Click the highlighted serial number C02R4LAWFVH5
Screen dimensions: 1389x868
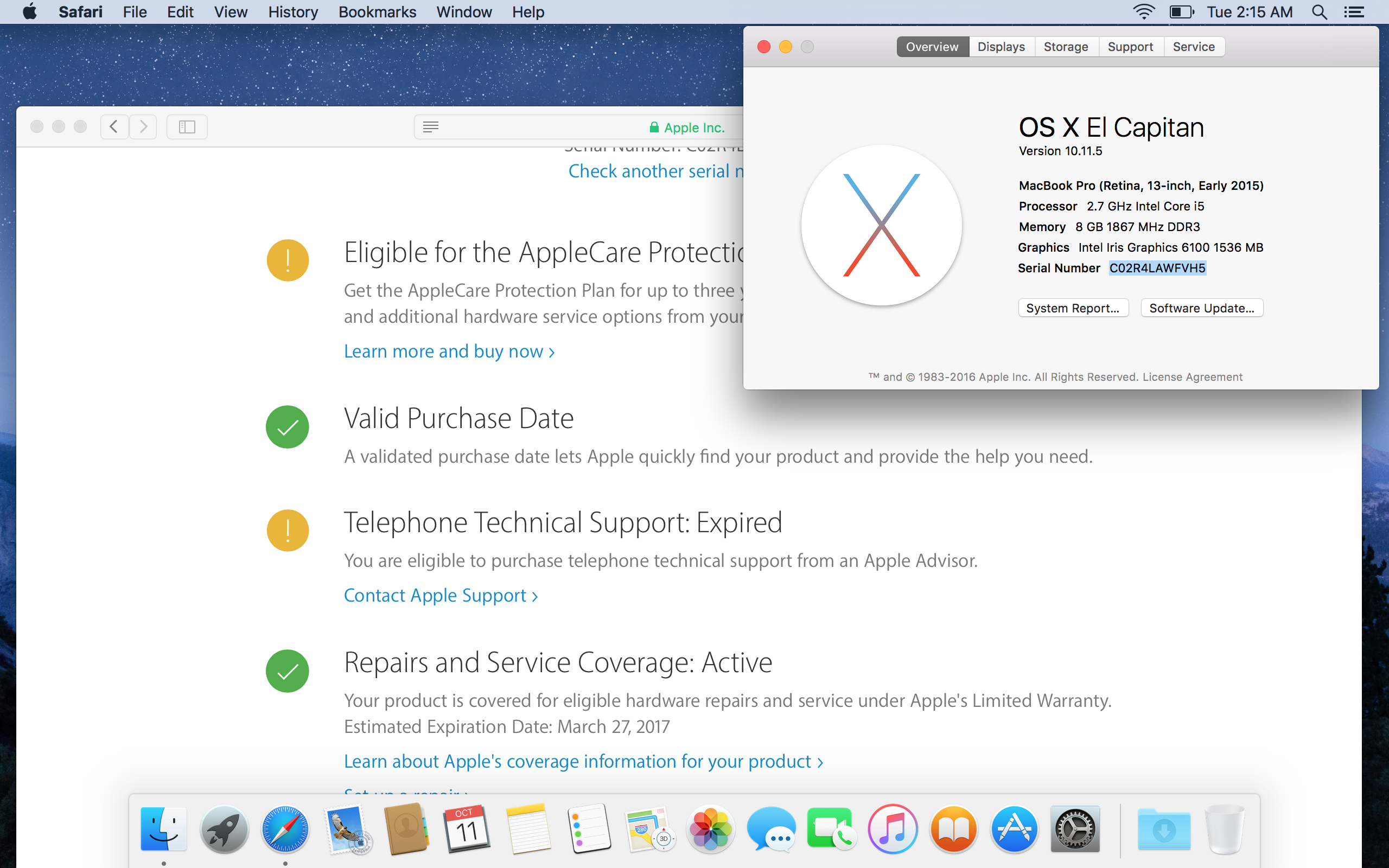point(1158,267)
